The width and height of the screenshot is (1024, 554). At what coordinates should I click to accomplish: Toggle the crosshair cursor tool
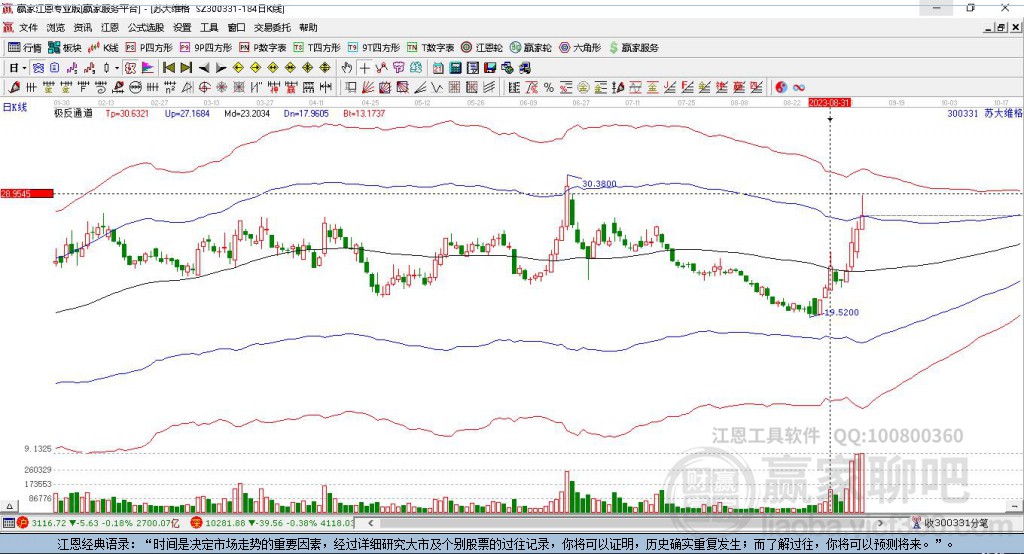coord(365,67)
